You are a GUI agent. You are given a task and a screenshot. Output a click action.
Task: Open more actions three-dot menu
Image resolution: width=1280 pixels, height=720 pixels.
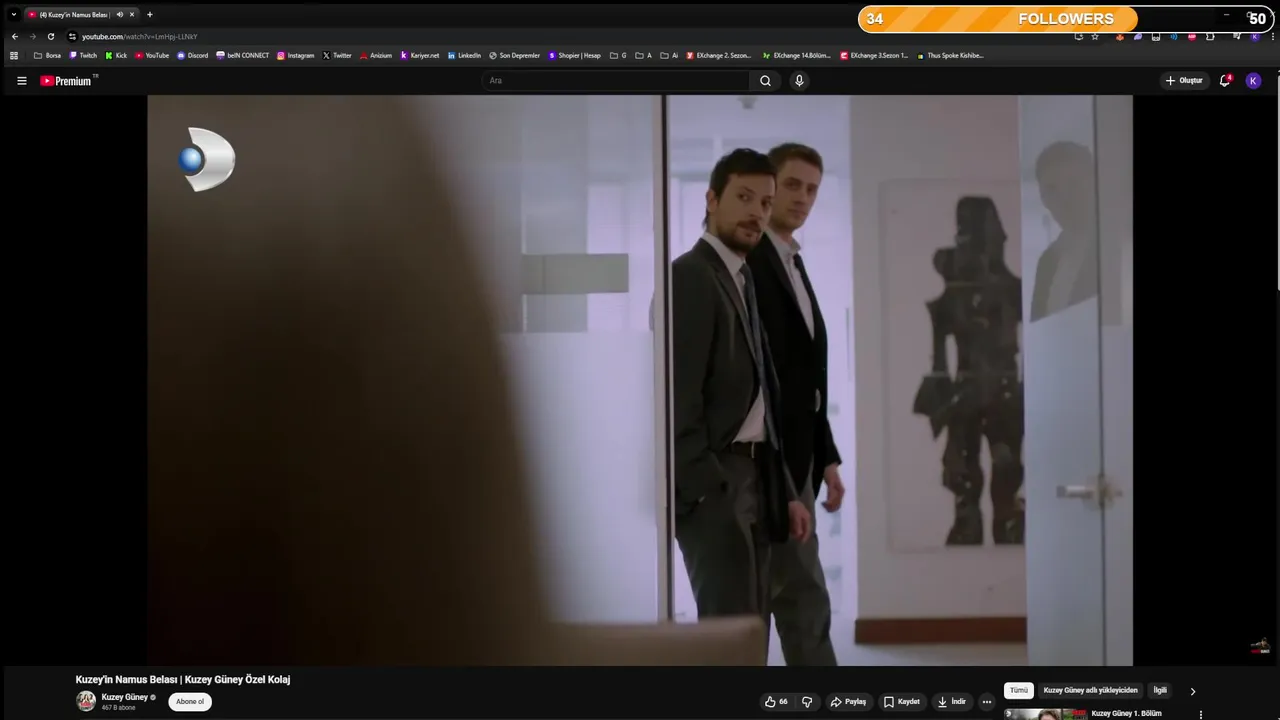click(x=987, y=702)
